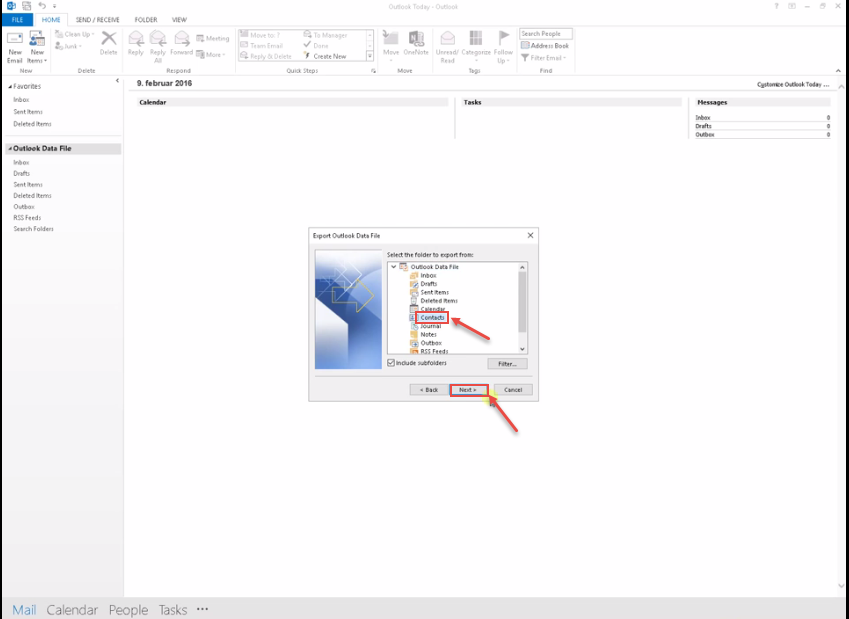The width and height of the screenshot is (849, 619).
Task: Open the FILE tab
Action: [x=17, y=20]
